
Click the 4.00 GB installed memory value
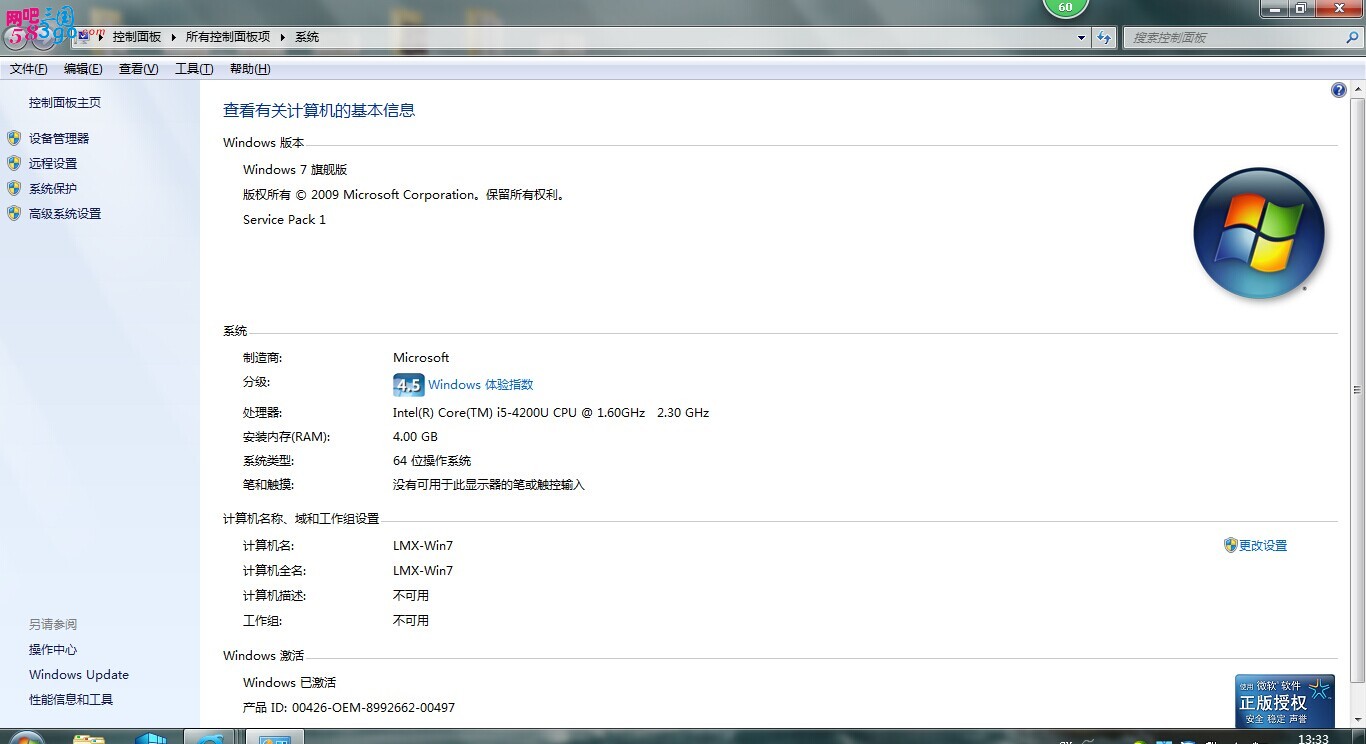coord(415,437)
